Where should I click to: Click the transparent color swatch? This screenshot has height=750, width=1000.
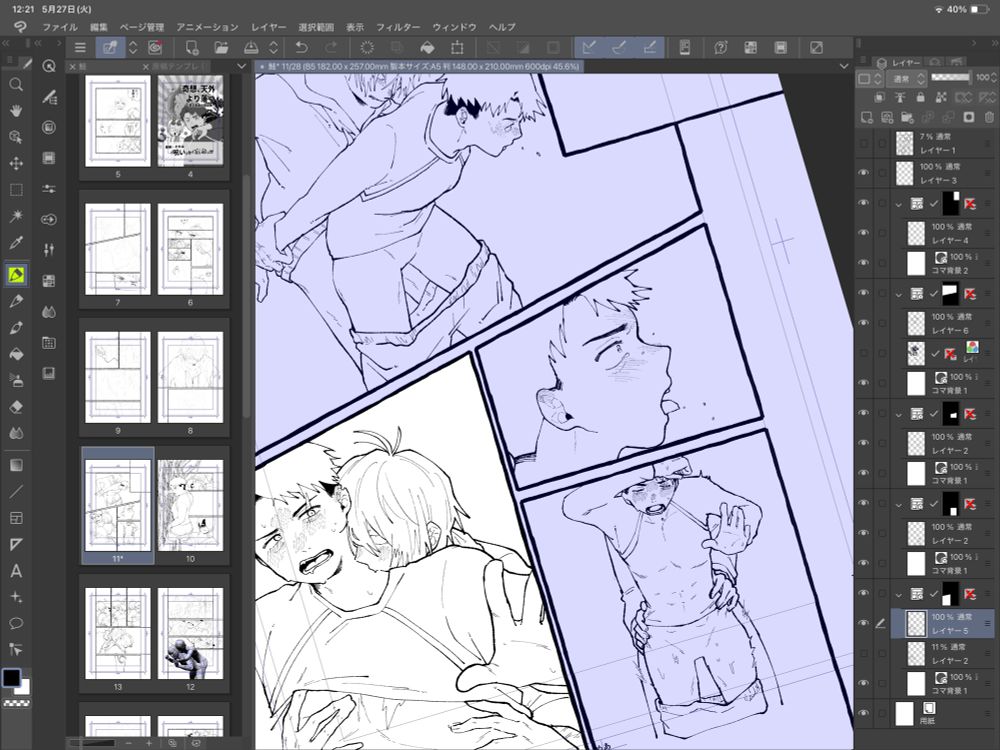click(x=16, y=703)
